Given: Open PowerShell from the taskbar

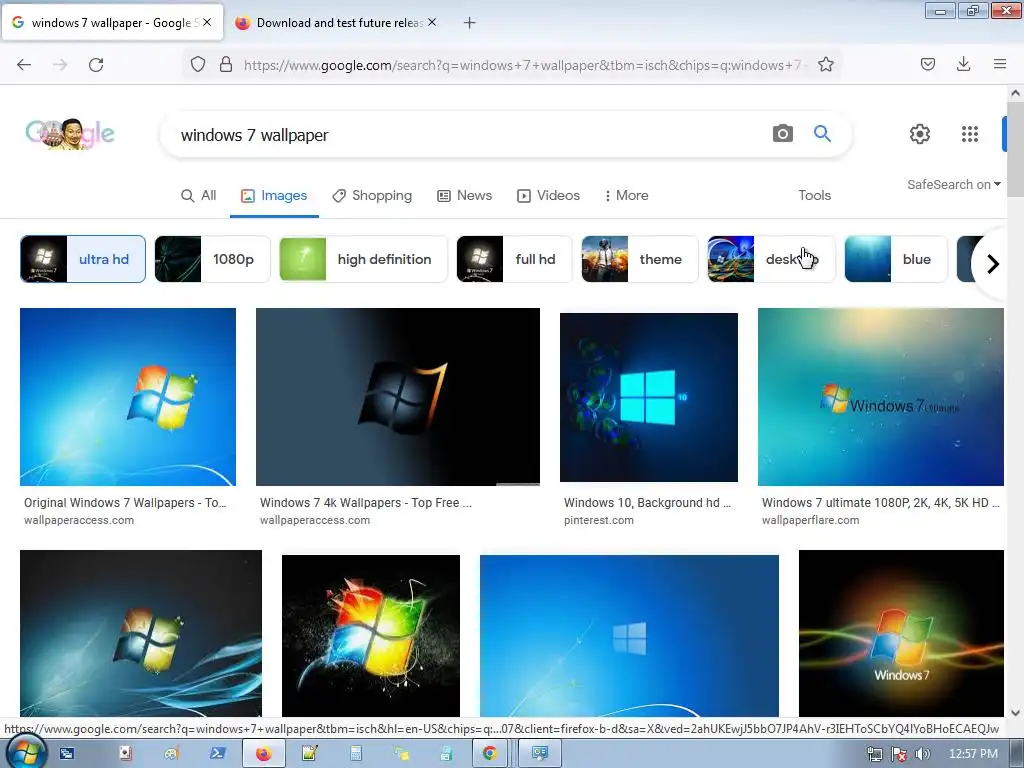Looking at the screenshot, I should click(x=217, y=754).
